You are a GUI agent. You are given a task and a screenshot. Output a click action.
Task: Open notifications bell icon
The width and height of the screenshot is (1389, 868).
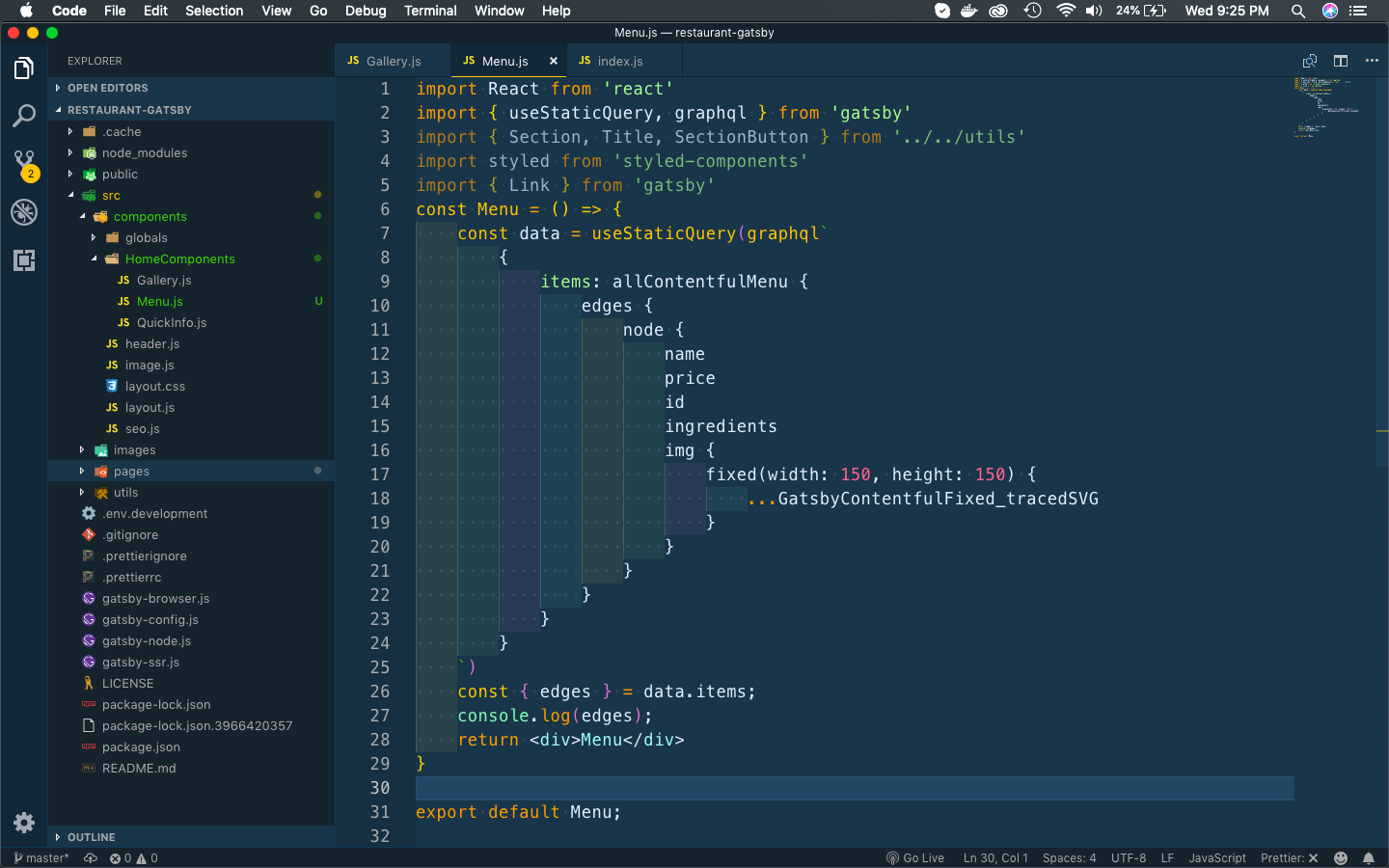point(1369,858)
